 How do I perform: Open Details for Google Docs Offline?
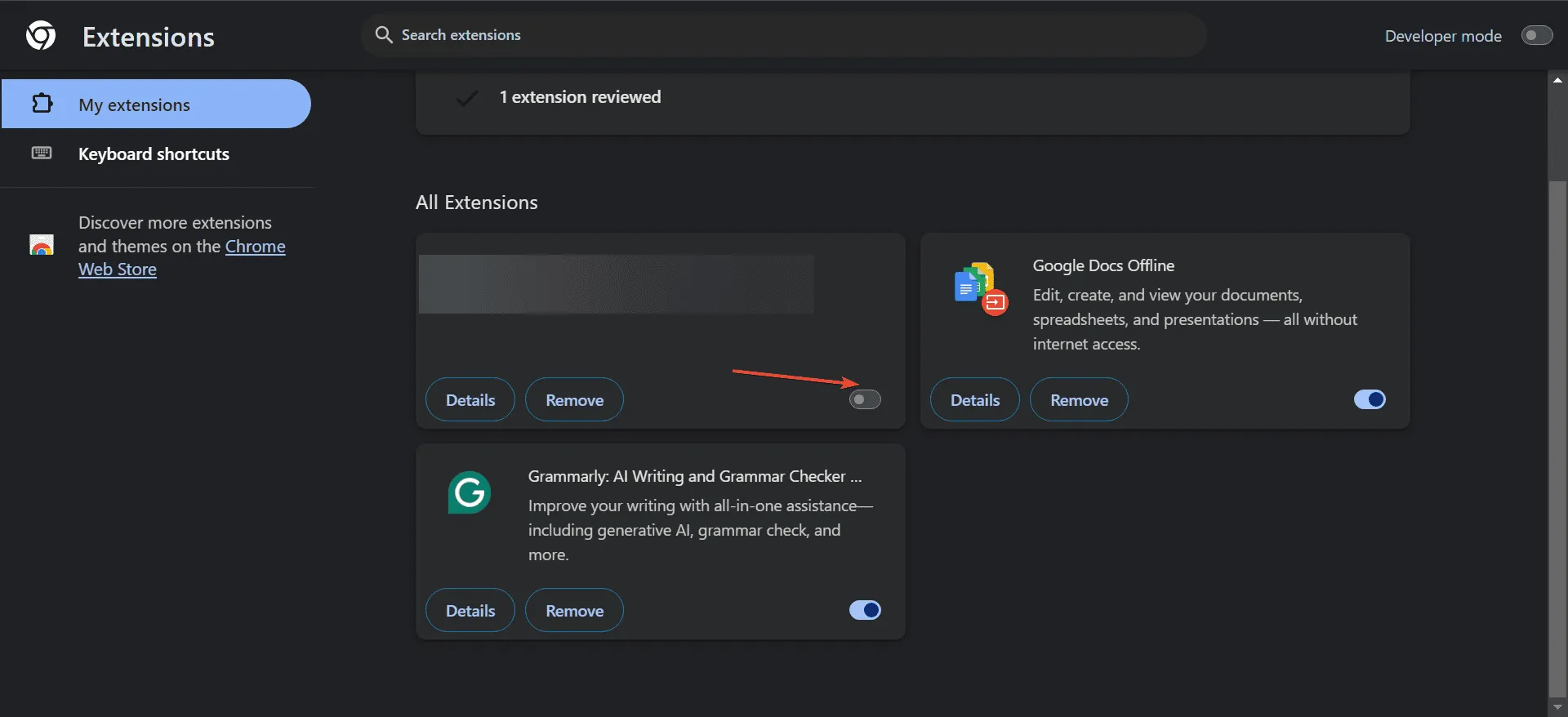pos(975,399)
